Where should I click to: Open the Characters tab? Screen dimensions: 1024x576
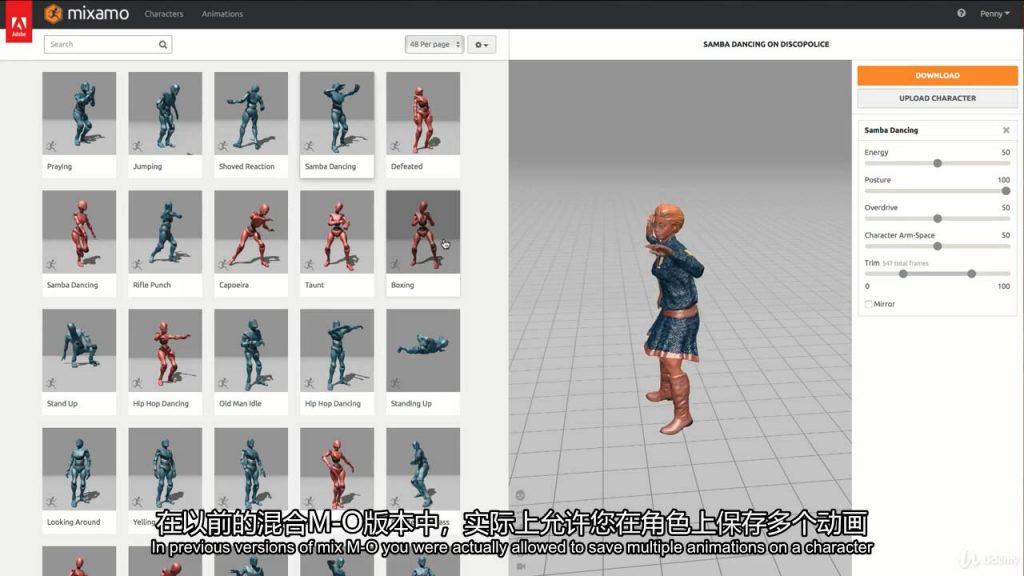pos(164,14)
